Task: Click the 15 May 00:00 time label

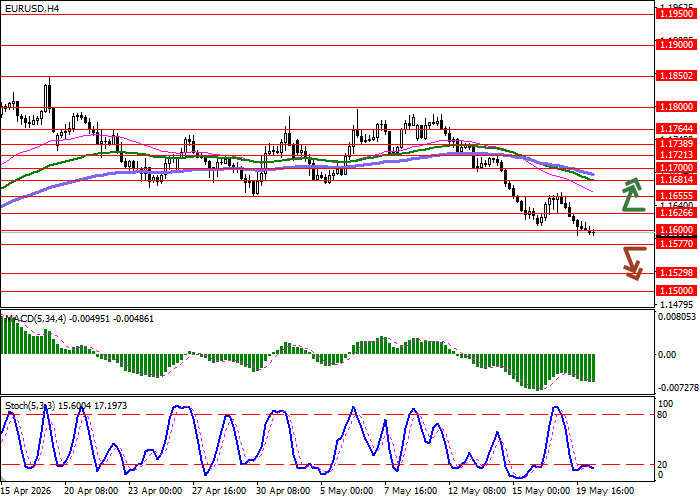Action: pos(541,491)
